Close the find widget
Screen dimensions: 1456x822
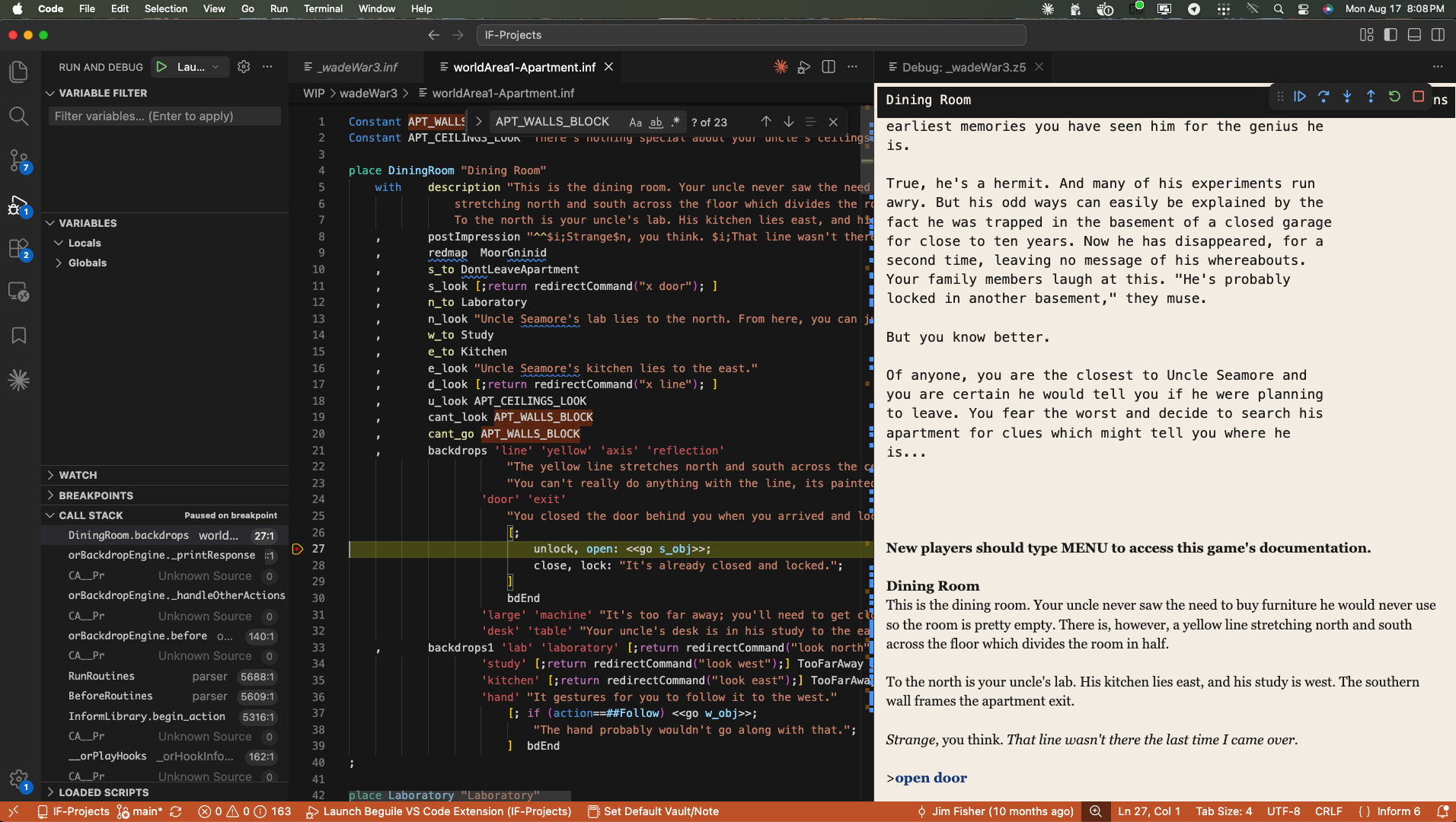833,122
